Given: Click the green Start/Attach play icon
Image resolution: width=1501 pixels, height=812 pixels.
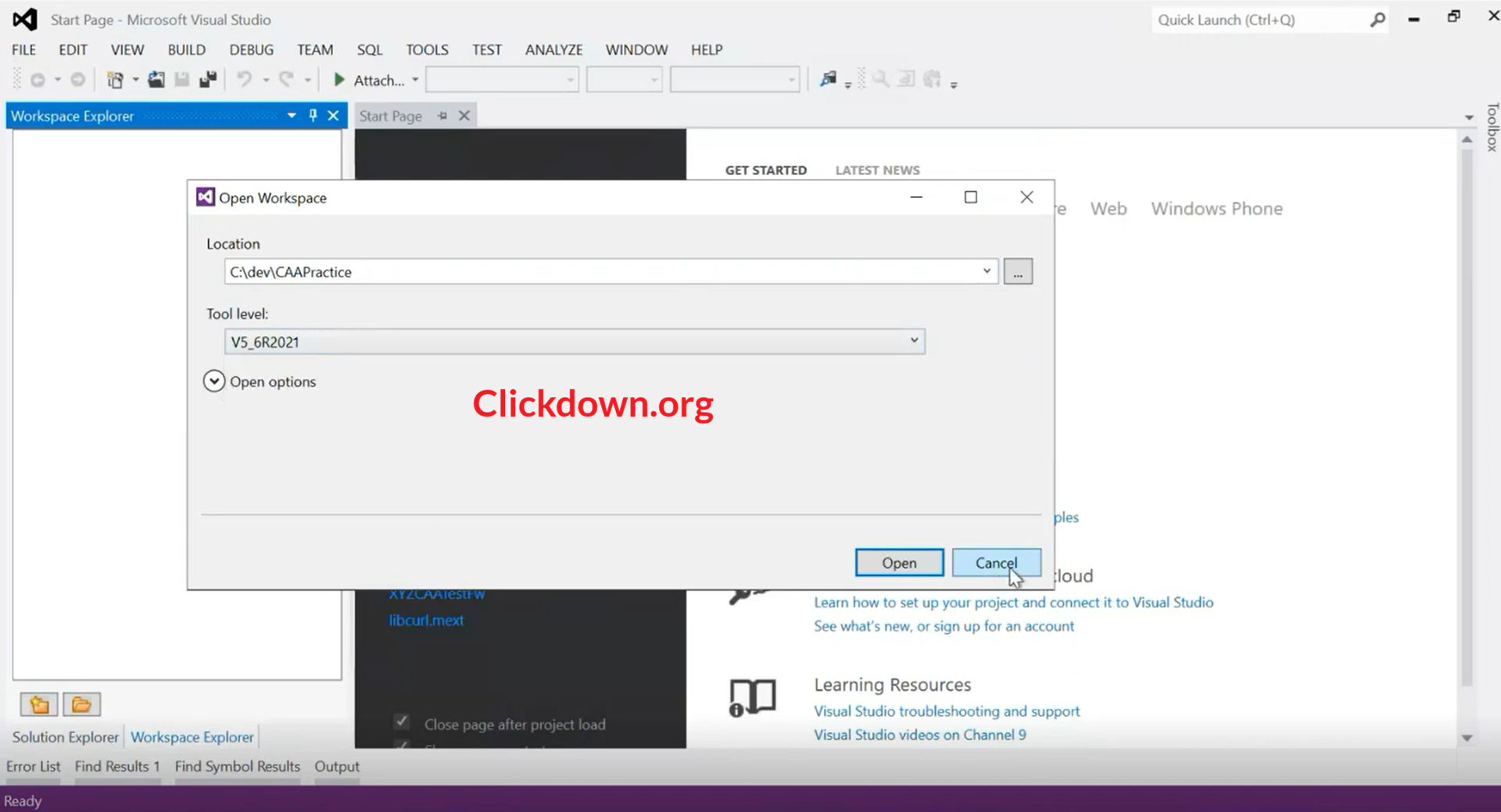Looking at the screenshot, I should pyautogui.click(x=339, y=80).
